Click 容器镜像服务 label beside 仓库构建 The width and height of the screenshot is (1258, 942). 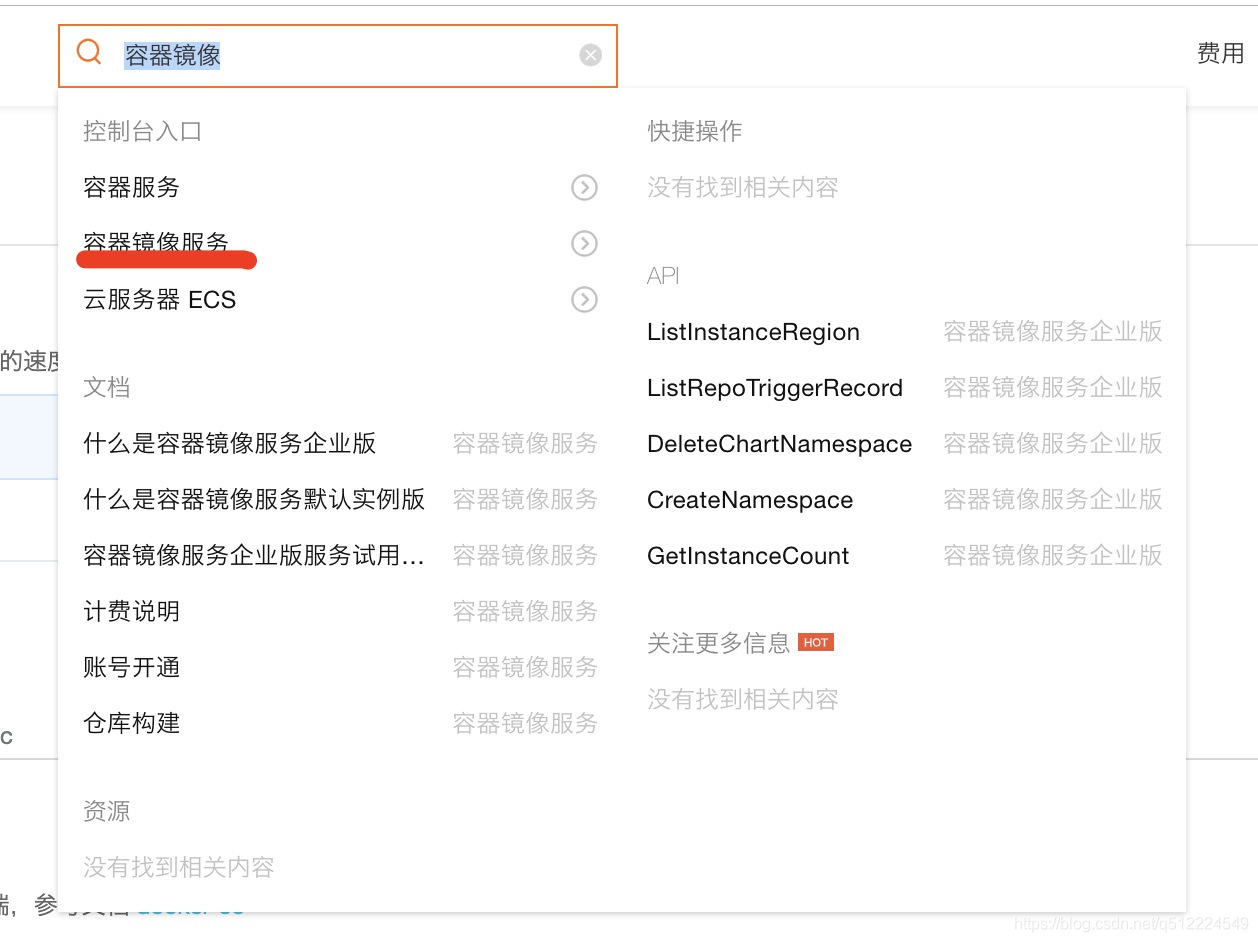coord(525,723)
